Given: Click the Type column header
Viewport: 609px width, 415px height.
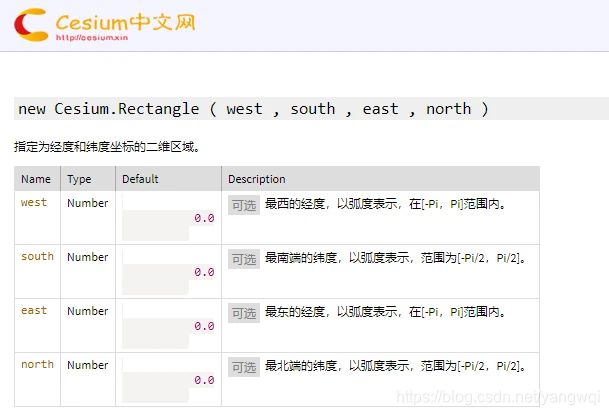Looking at the screenshot, I should 79,179.
